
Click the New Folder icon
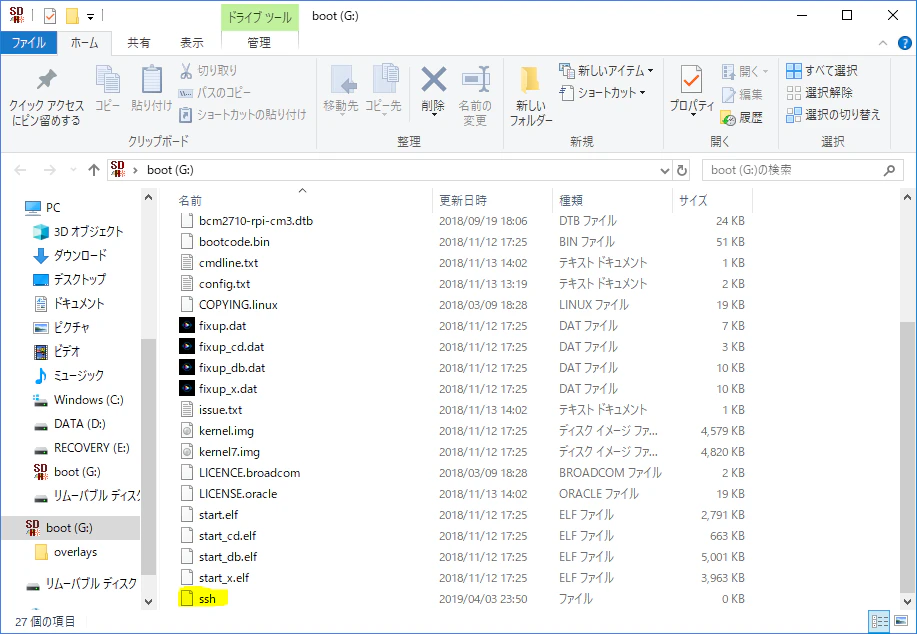coord(530,80)
